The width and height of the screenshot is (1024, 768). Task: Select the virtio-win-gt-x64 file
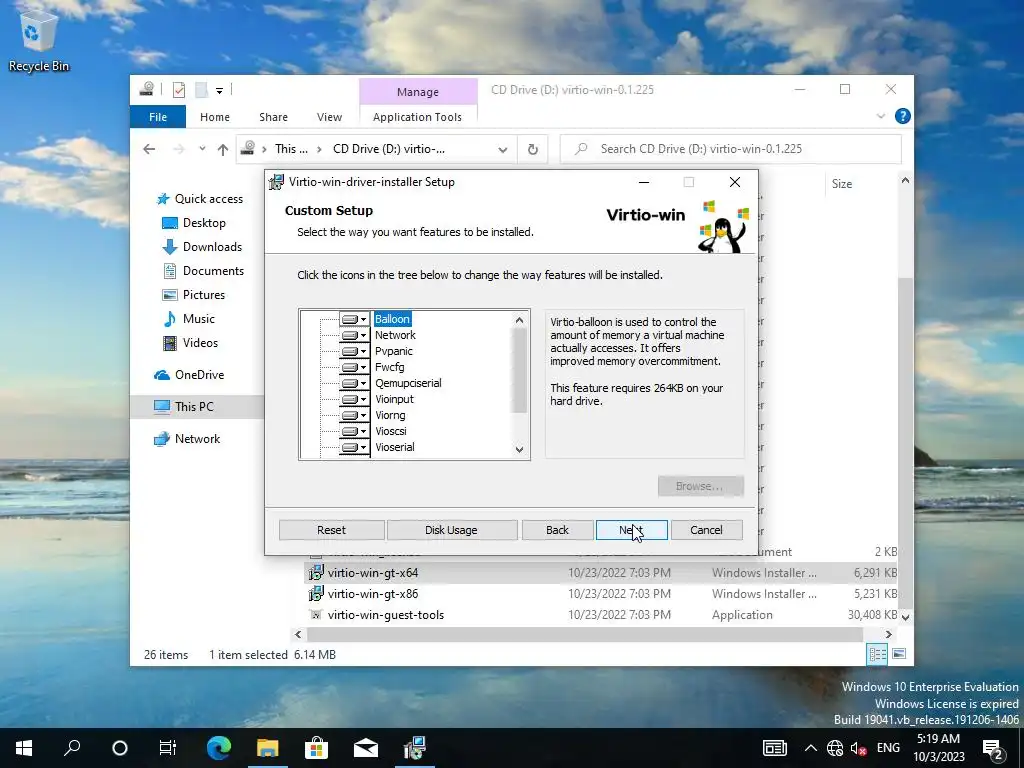(x=373, y=573)
